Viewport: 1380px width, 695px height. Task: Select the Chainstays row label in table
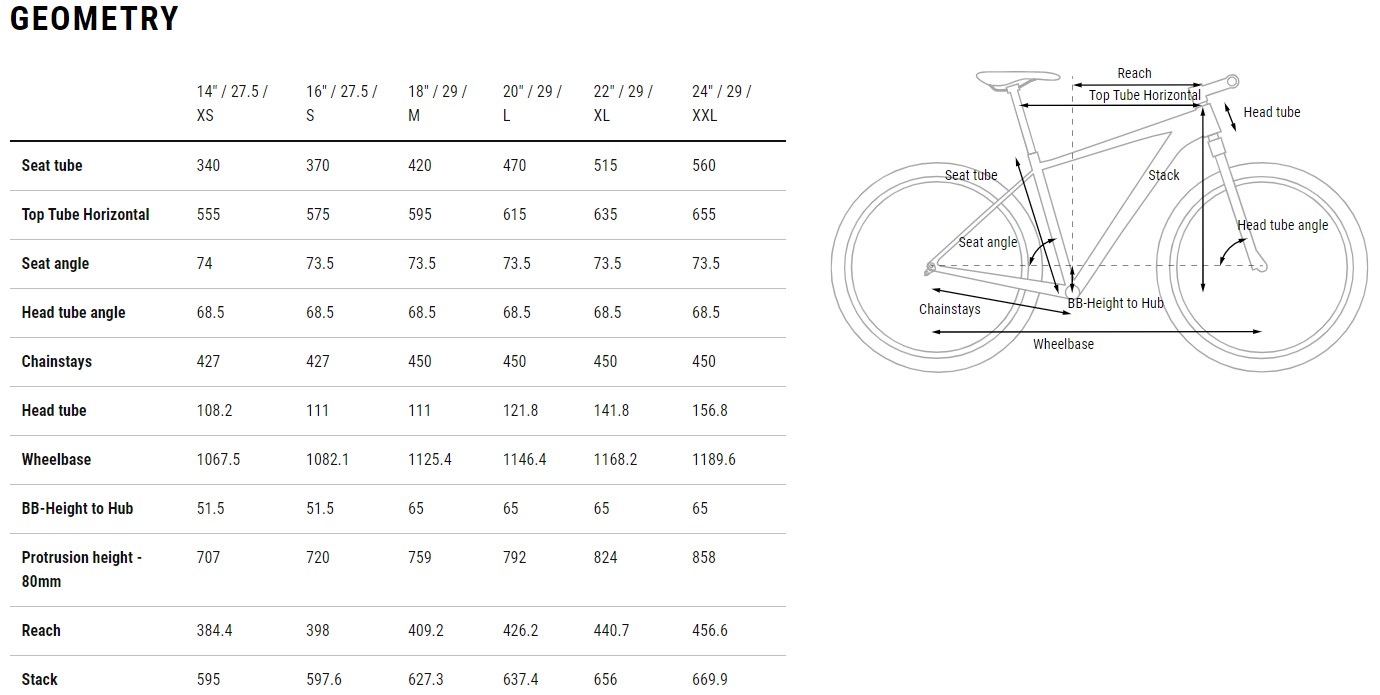pos(56,361)
